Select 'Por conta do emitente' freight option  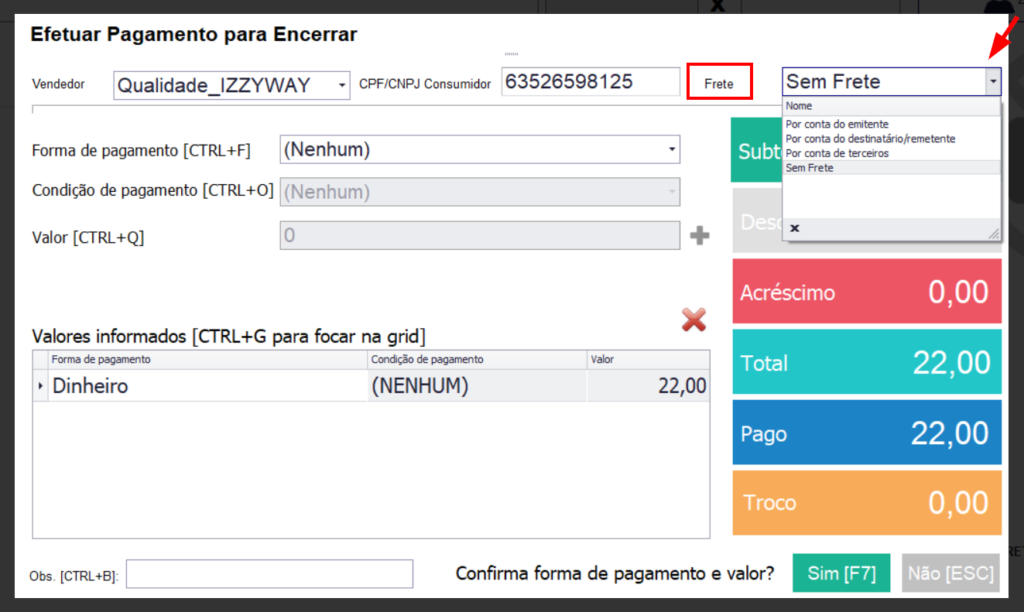pos(836,124)
